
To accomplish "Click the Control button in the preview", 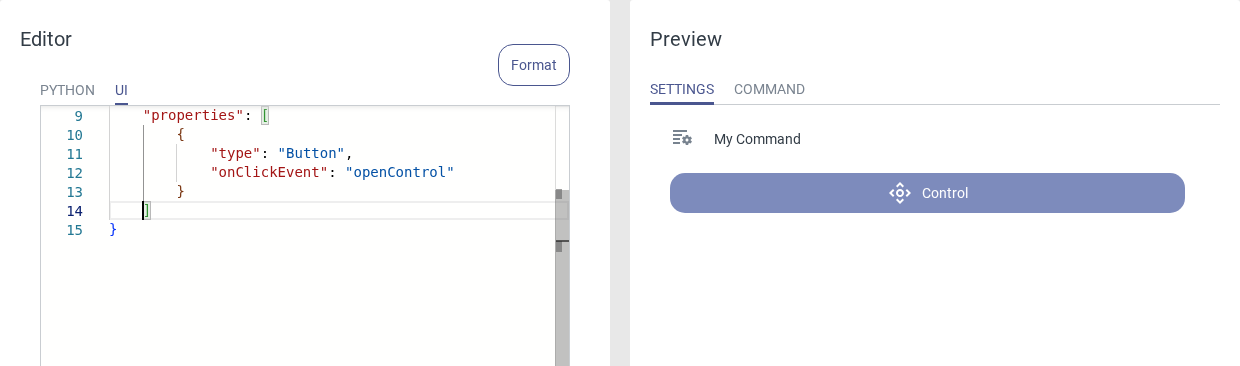I will pos(927,193).
